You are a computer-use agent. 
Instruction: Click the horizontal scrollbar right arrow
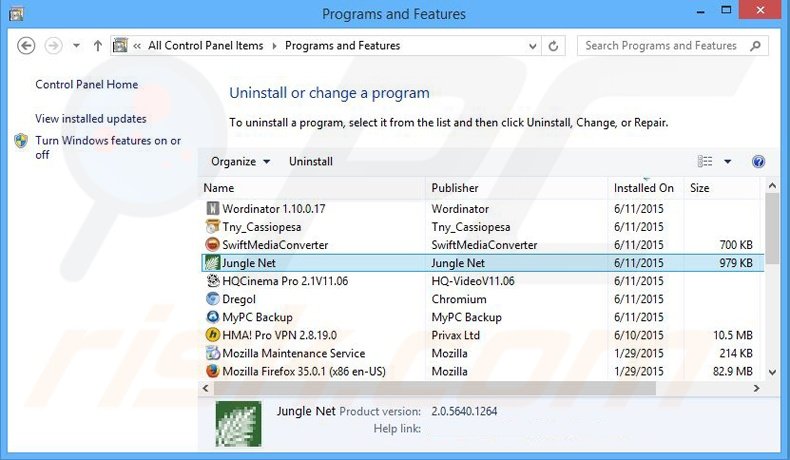coord(756,388)
